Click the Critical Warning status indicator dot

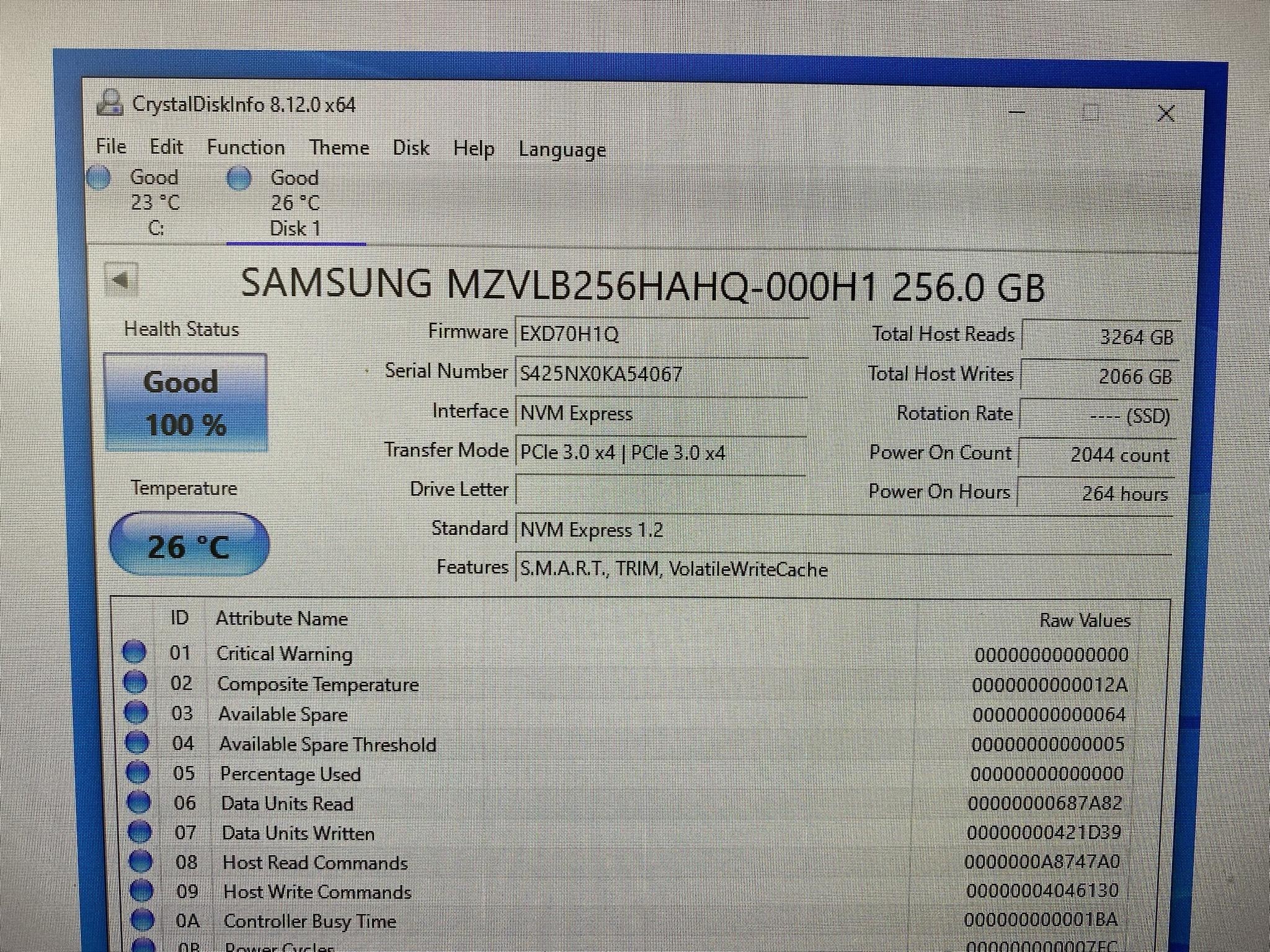[135, 652]
